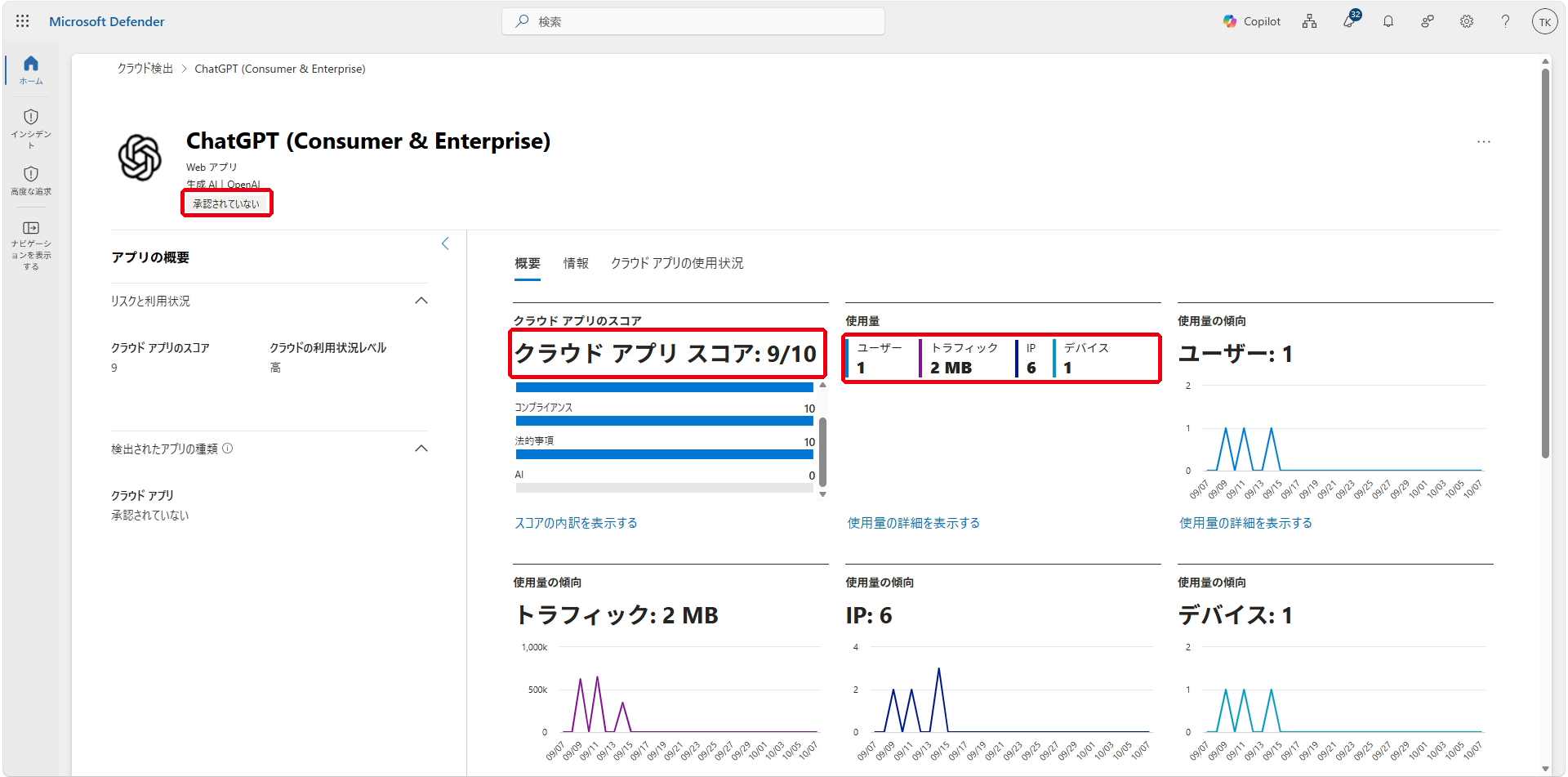Open the community people icon in header
Viewport: 1568px width, 777px height.
click(1428, 21)
